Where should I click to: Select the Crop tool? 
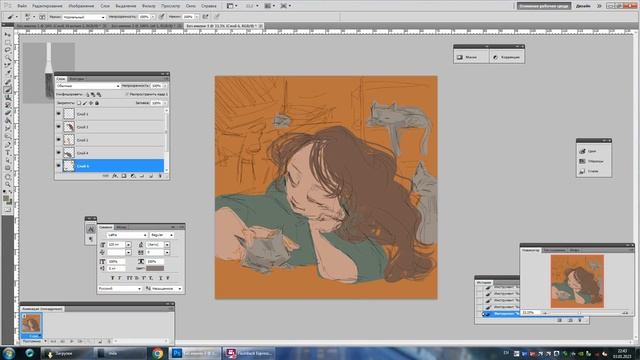click(x=7, y=65)
